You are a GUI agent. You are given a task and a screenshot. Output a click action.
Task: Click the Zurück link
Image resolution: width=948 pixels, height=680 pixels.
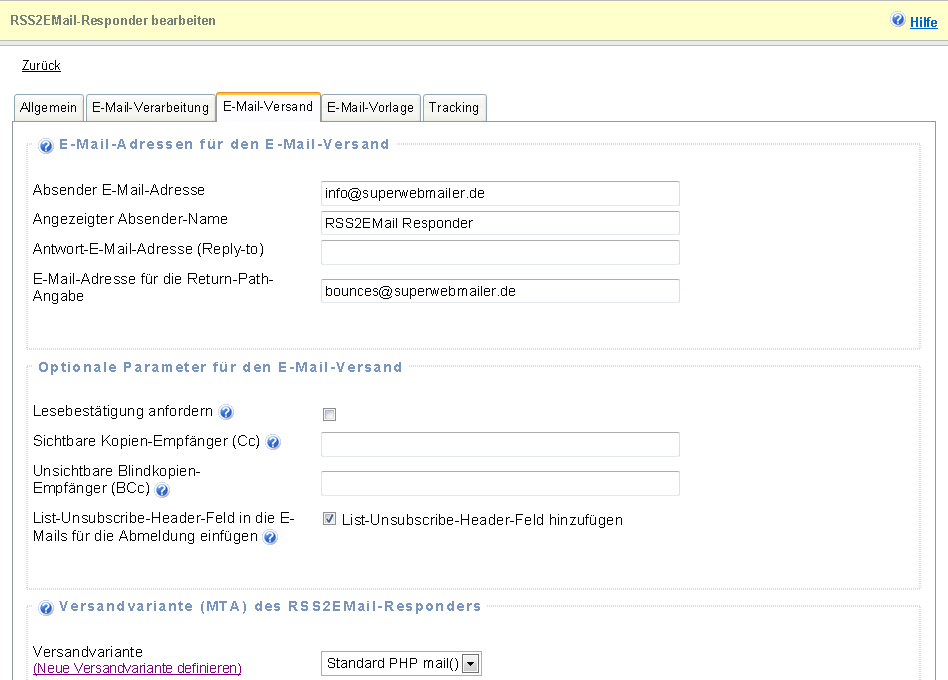pos(41,66)
